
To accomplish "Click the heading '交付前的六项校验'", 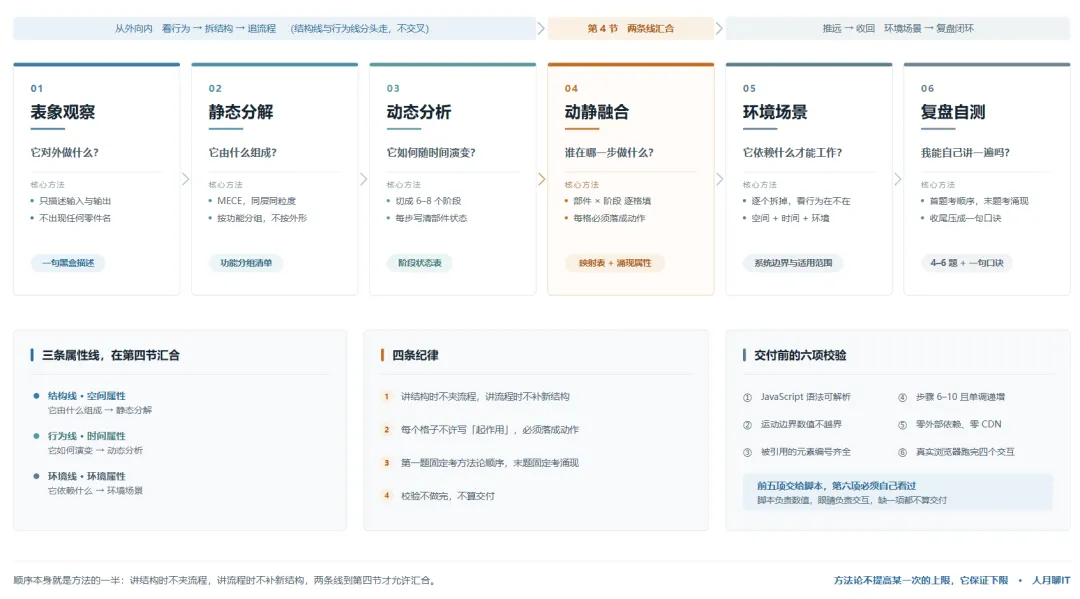I will pos(800,355).
